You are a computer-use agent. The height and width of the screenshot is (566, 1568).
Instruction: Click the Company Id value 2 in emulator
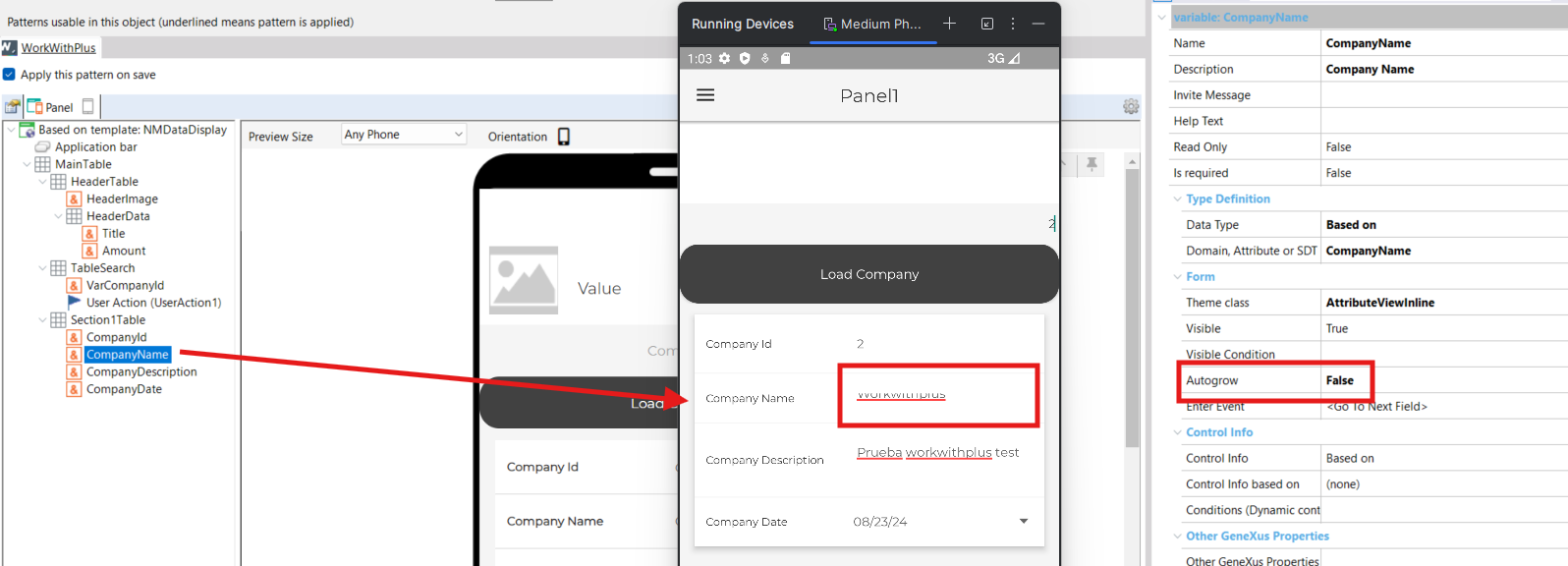(860, 344)
